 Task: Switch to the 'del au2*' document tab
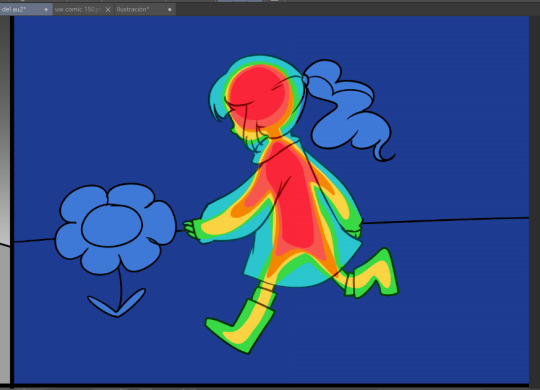tap(26, 9)
